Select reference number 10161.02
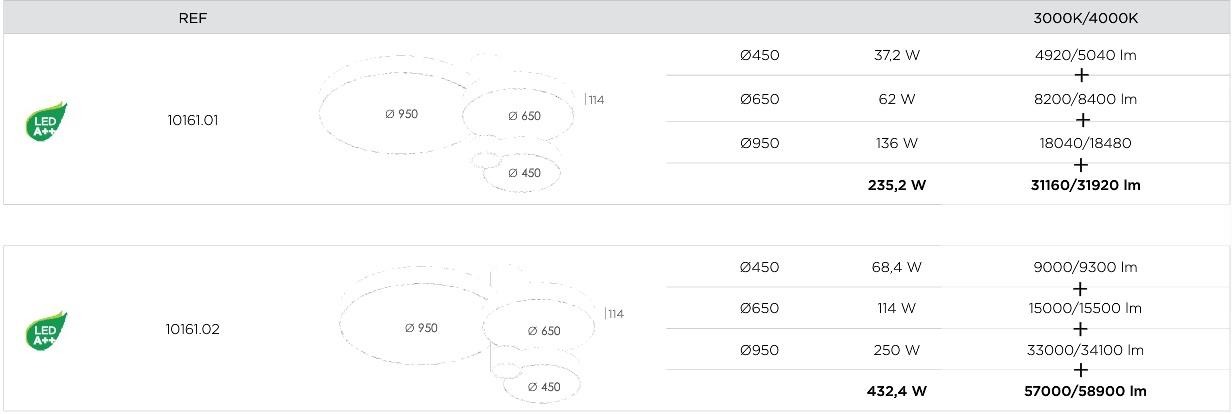 click(193, 329)
